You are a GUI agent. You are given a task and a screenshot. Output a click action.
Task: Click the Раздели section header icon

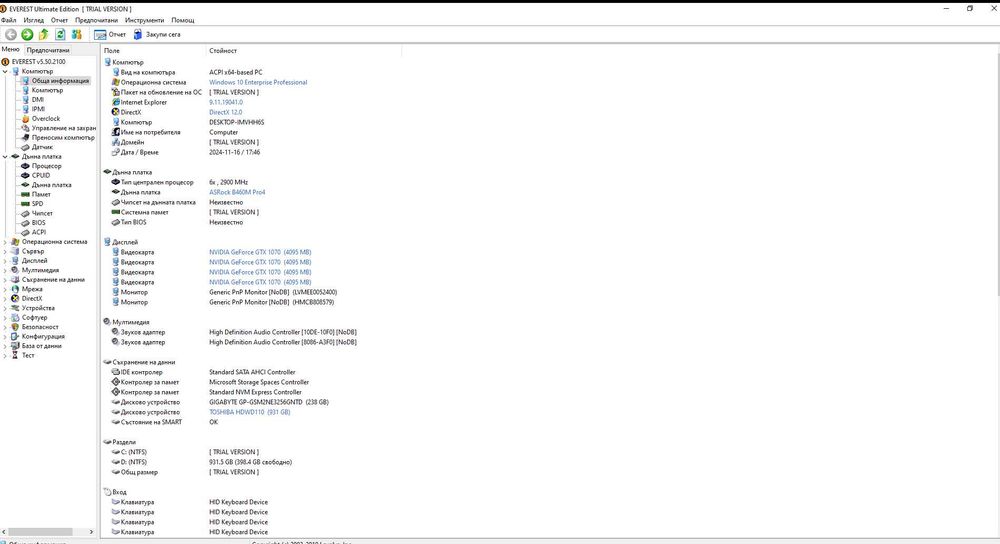pos(107,442)
